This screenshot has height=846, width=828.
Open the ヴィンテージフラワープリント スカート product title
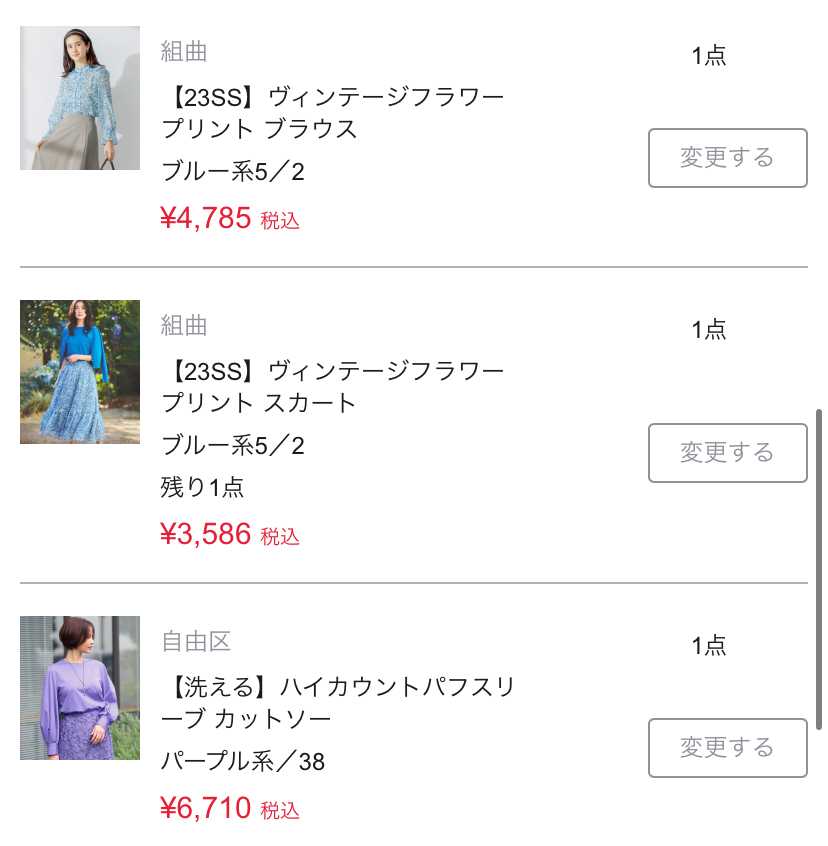[332, 387]
